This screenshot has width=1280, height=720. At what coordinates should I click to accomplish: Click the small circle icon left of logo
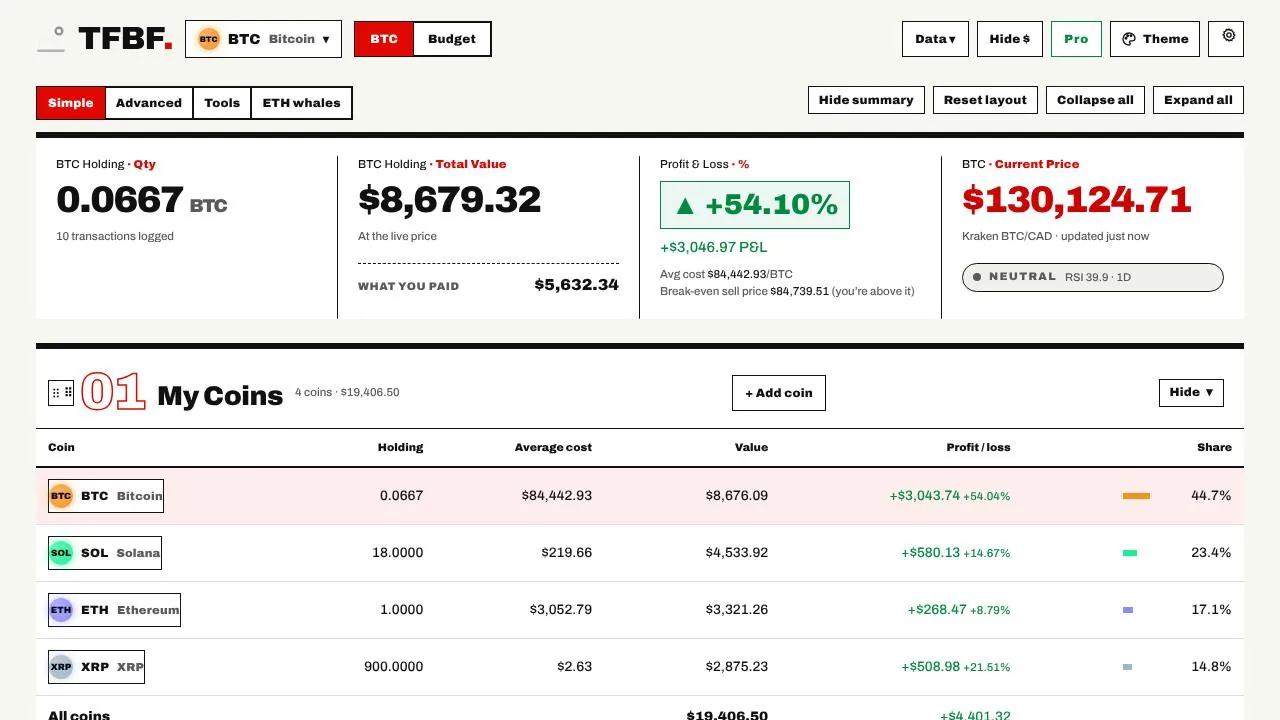point(59,31)
